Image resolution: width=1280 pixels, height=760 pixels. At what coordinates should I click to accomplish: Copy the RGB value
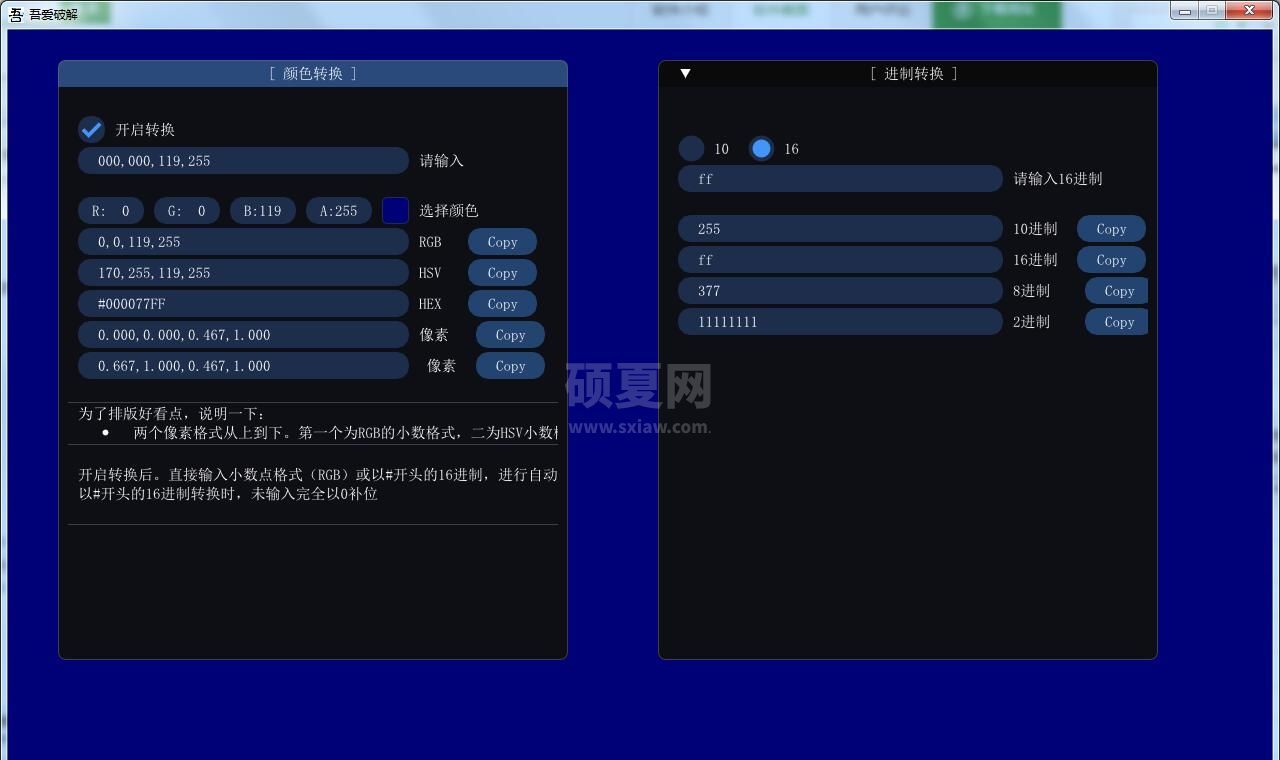coord(502,242)
